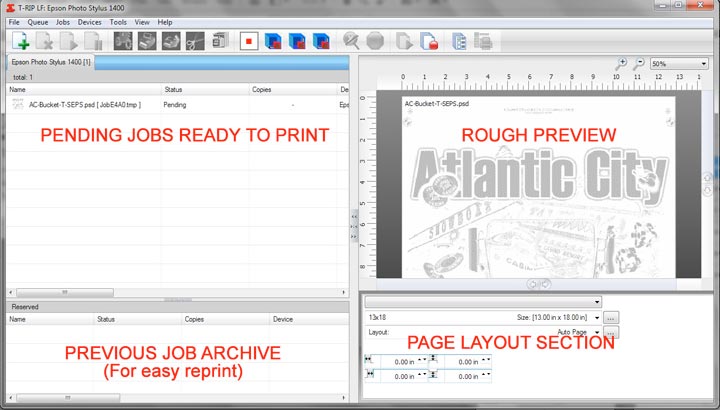Open the Layout Auto Page dropdown
Image resolution: width=720 pixels, height=410 pixels.
(596, 332)
